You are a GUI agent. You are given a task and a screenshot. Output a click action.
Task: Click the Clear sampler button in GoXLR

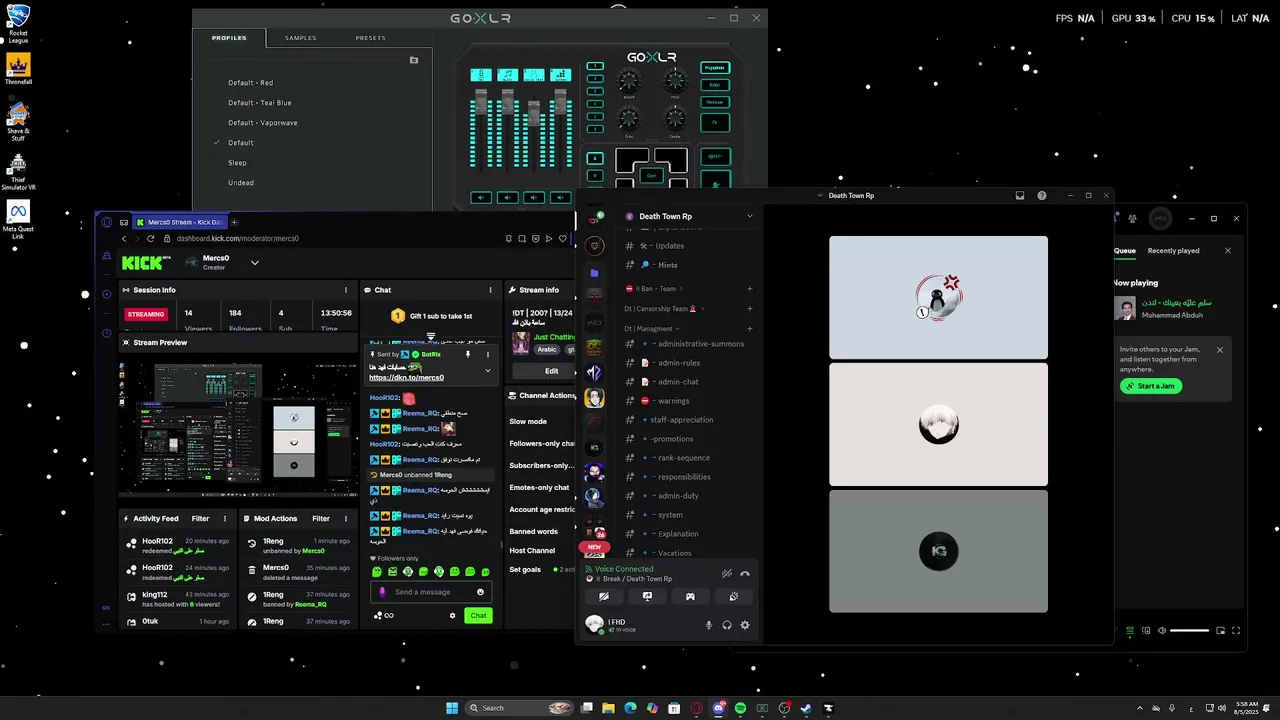click(x=651, y=175)
